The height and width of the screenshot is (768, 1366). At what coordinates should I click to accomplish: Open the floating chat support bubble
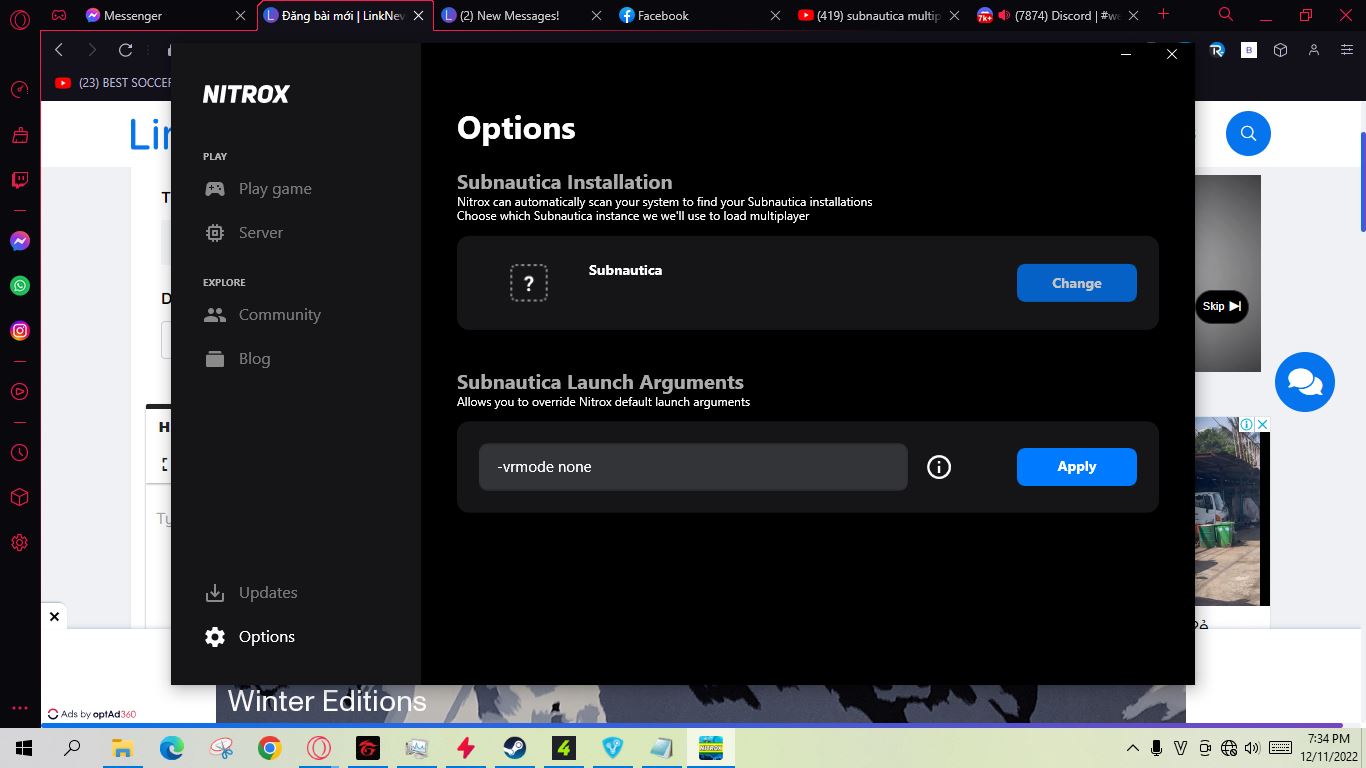coord(1305,381)
